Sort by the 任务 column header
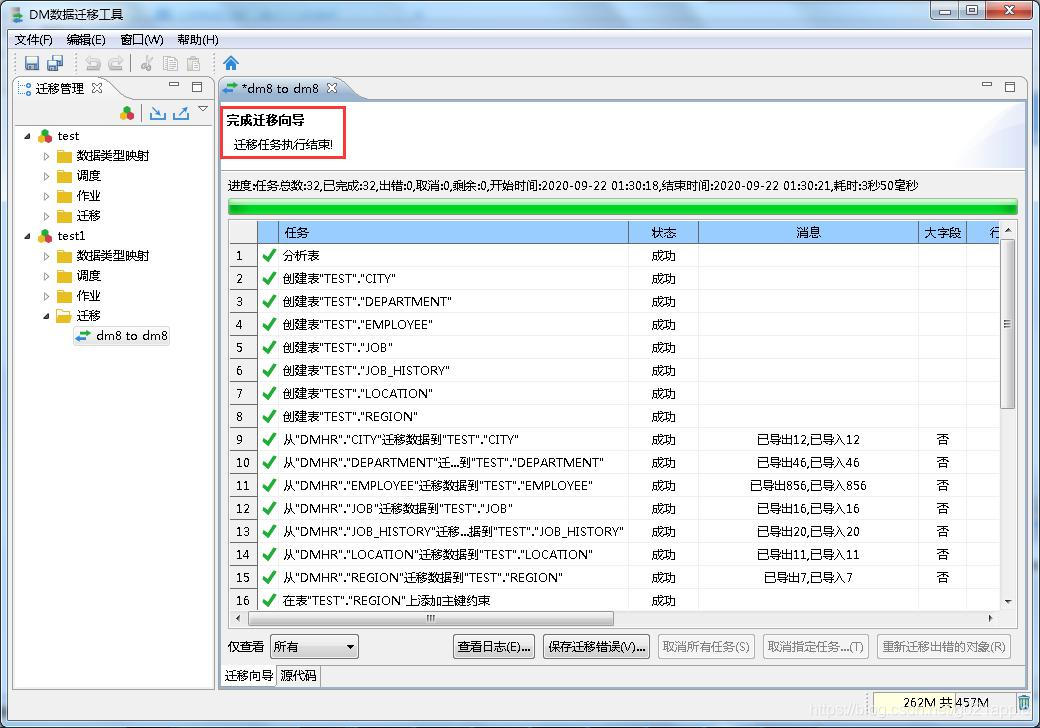 (454, 233)
